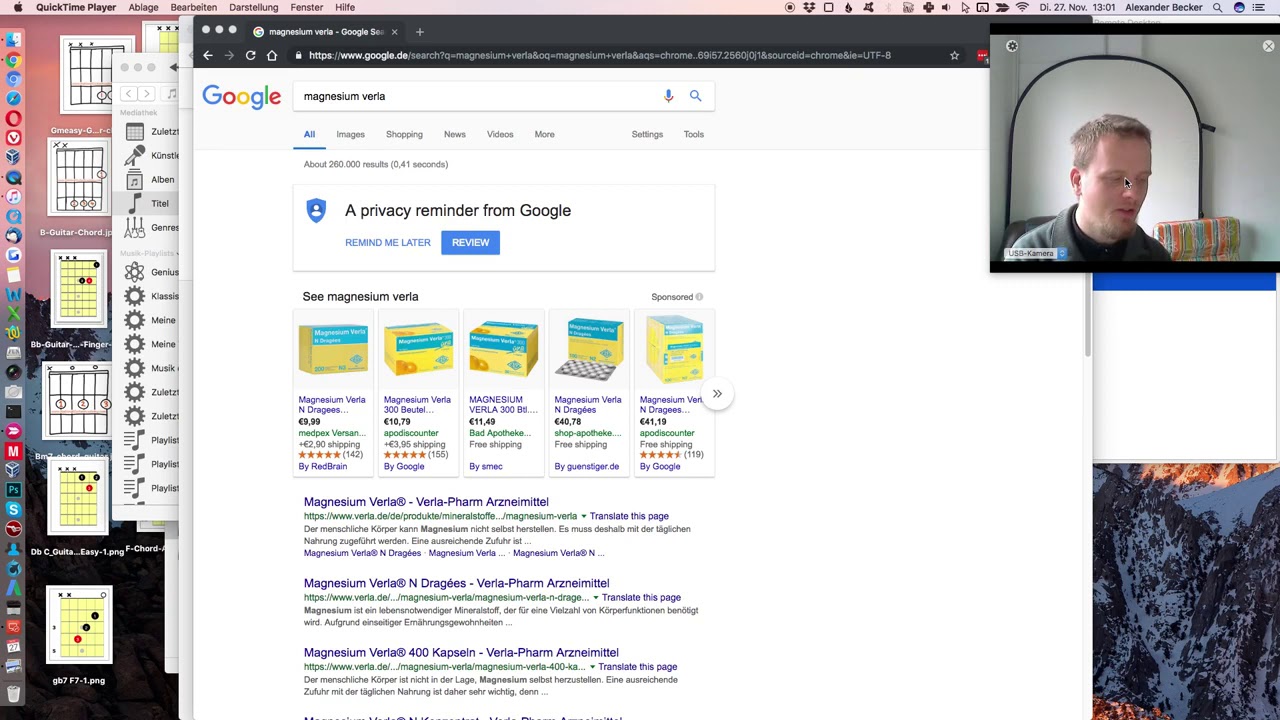Expand the Musik-Playlists section header in iTunes

point(147,253)
